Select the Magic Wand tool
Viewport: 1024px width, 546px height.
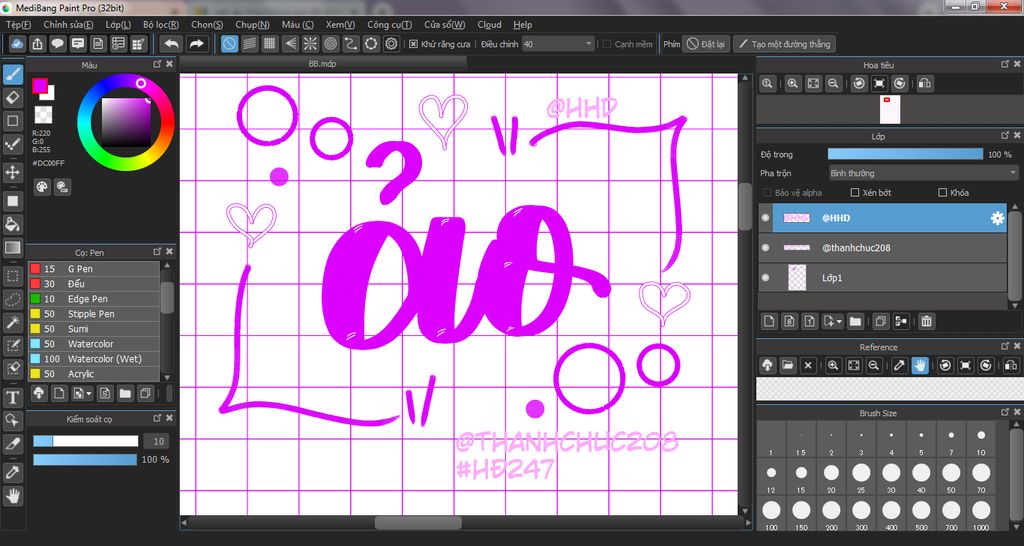12,322
